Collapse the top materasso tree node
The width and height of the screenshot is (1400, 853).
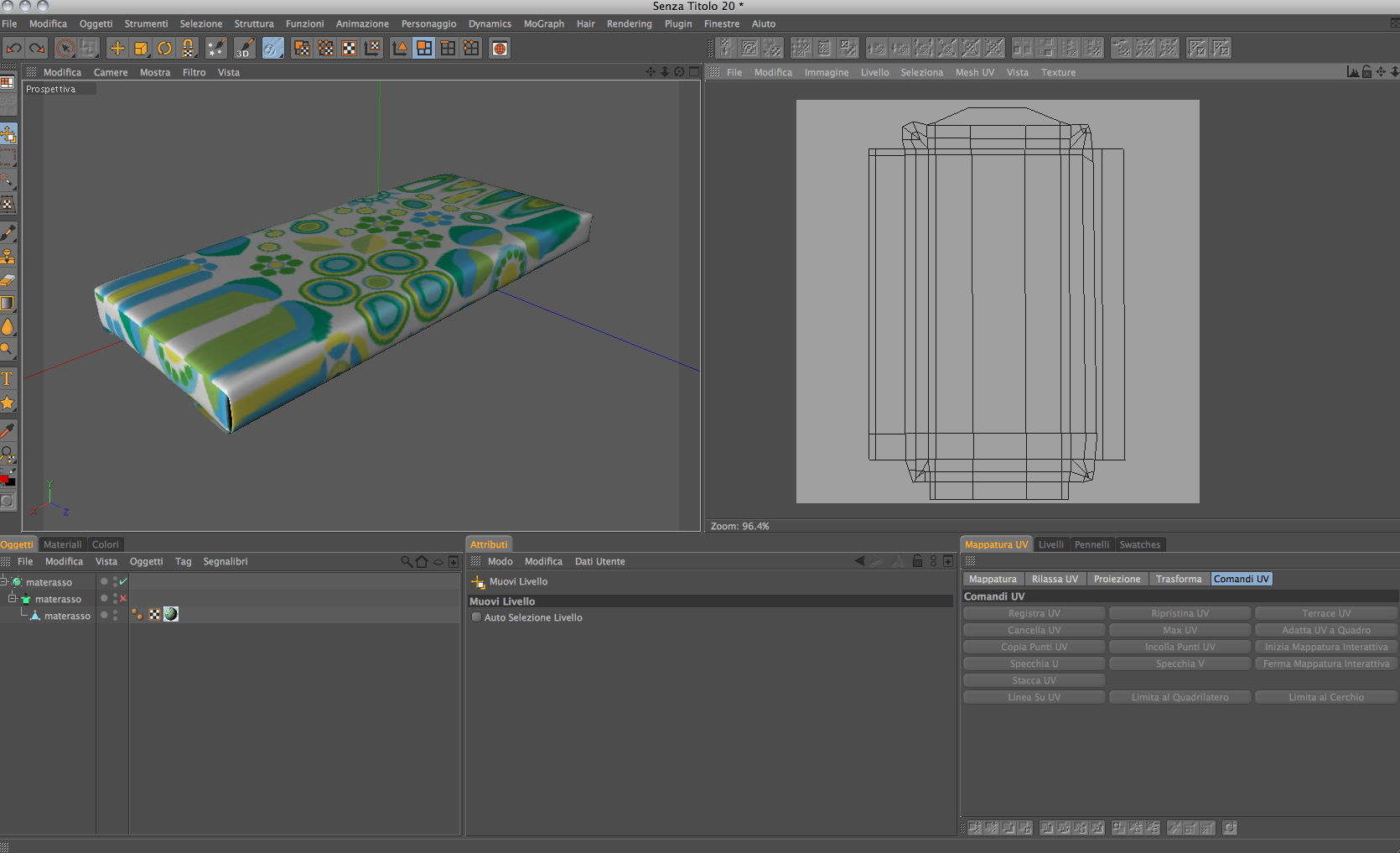[4, 581]
